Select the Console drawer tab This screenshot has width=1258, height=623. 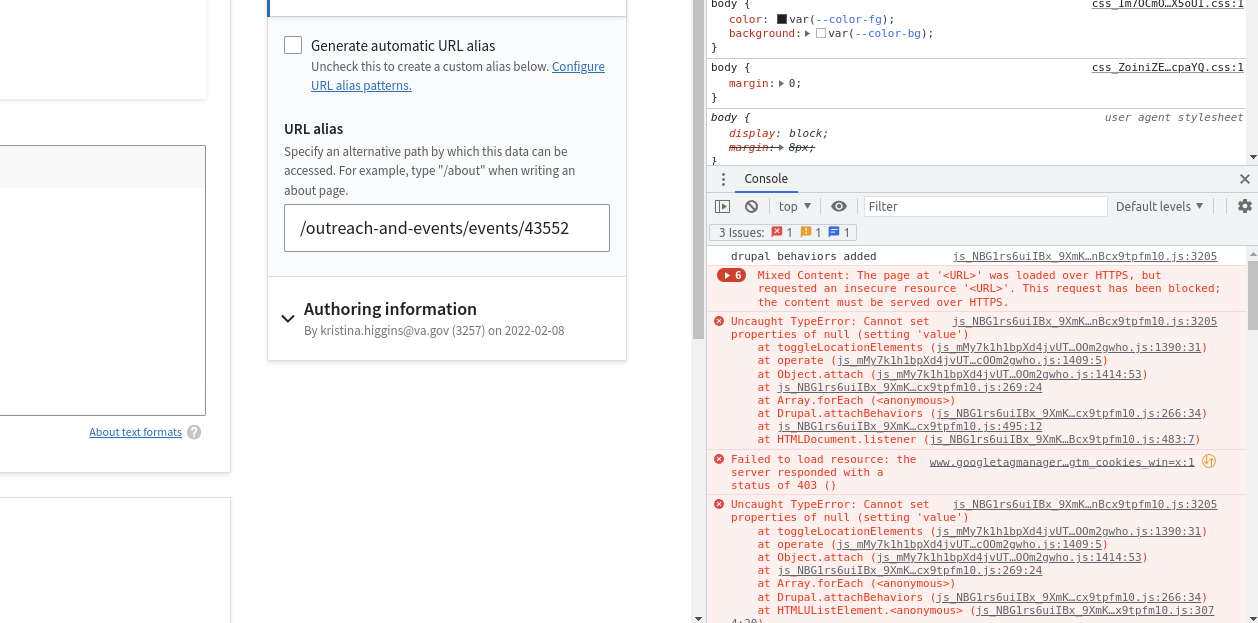click(x=766, y=179)
